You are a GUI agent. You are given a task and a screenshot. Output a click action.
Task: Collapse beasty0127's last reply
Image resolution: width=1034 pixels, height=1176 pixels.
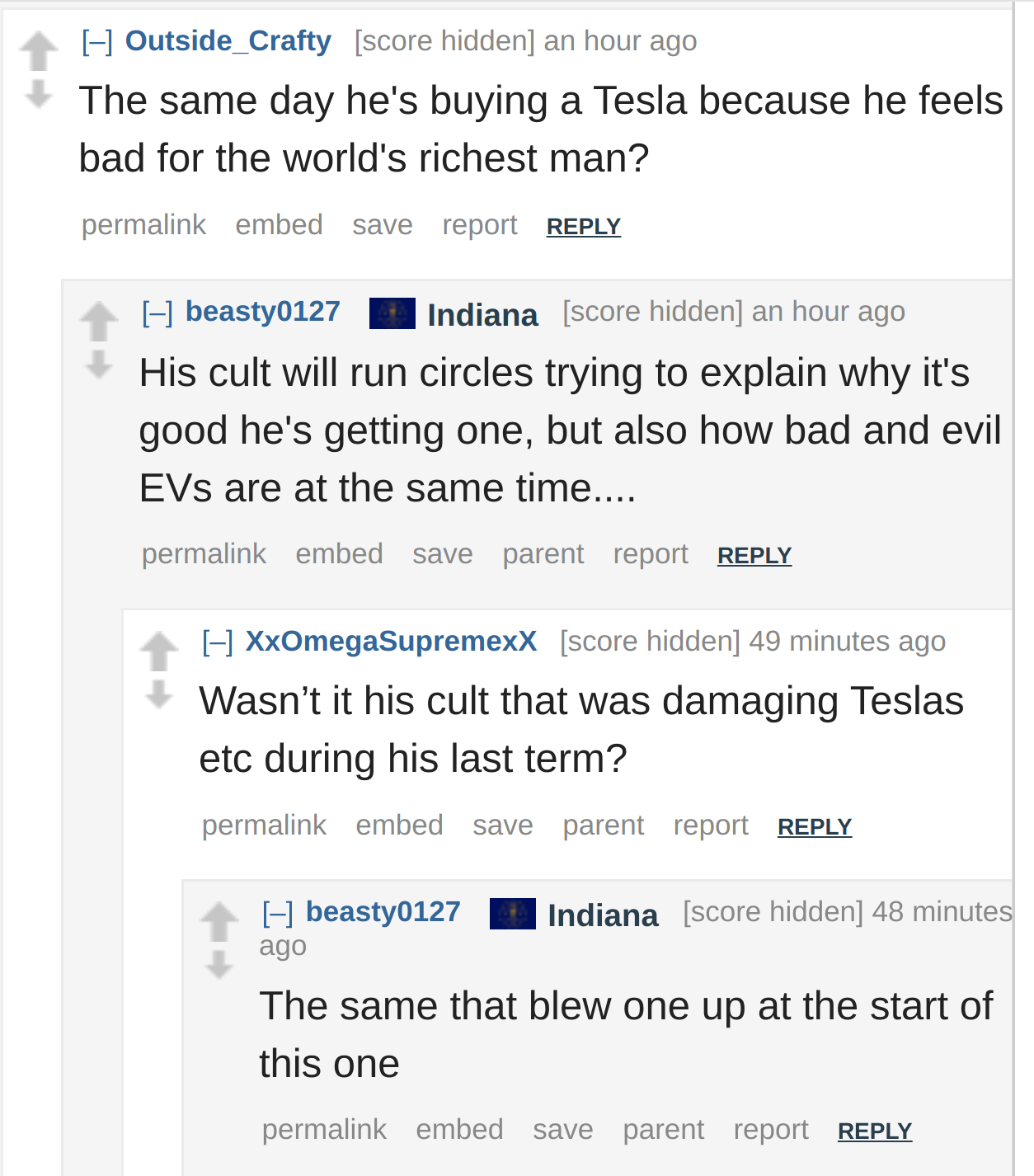tap(278, 912)
